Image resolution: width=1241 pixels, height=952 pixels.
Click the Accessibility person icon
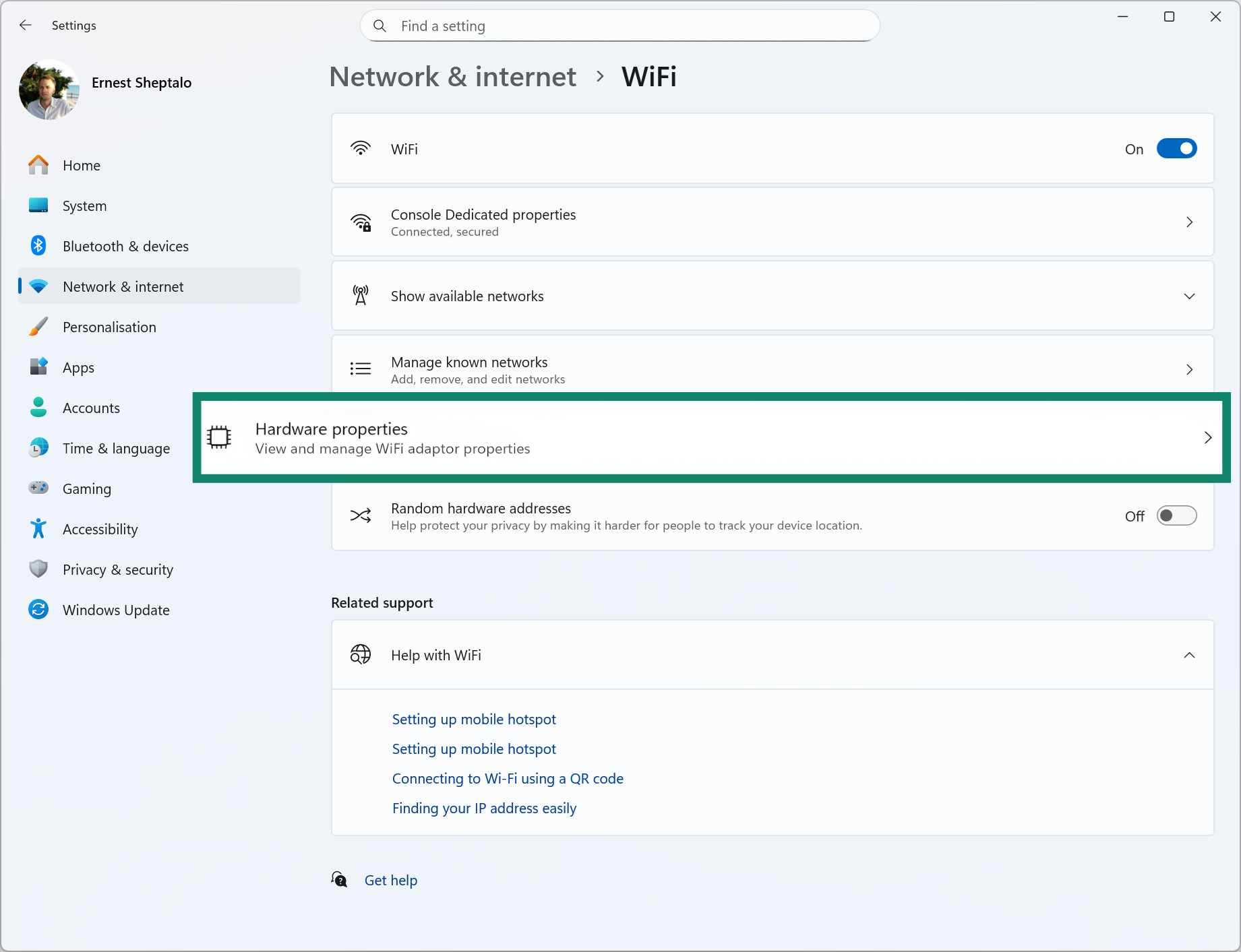38,529
